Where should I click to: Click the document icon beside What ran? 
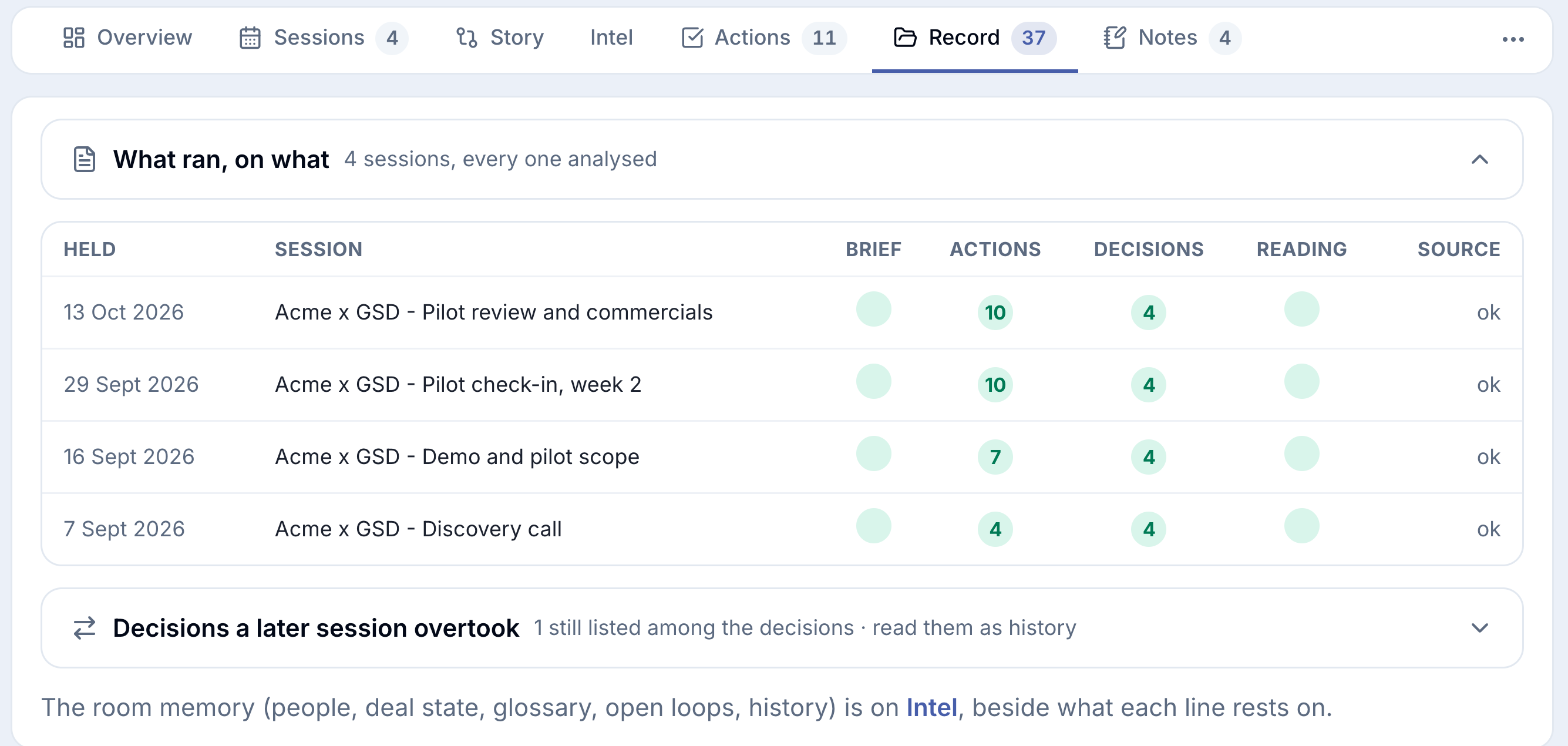85,160
